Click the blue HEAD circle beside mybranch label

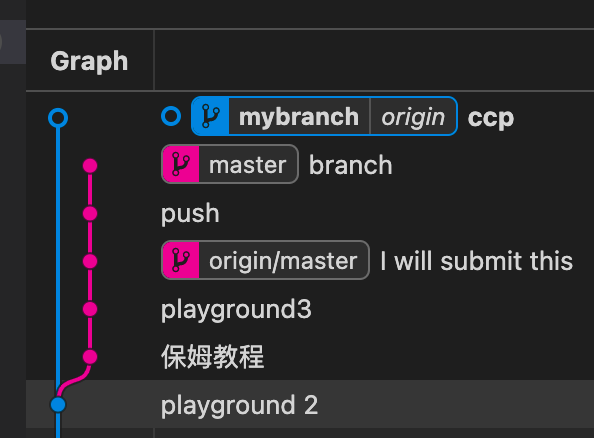(x=171, y=116)
